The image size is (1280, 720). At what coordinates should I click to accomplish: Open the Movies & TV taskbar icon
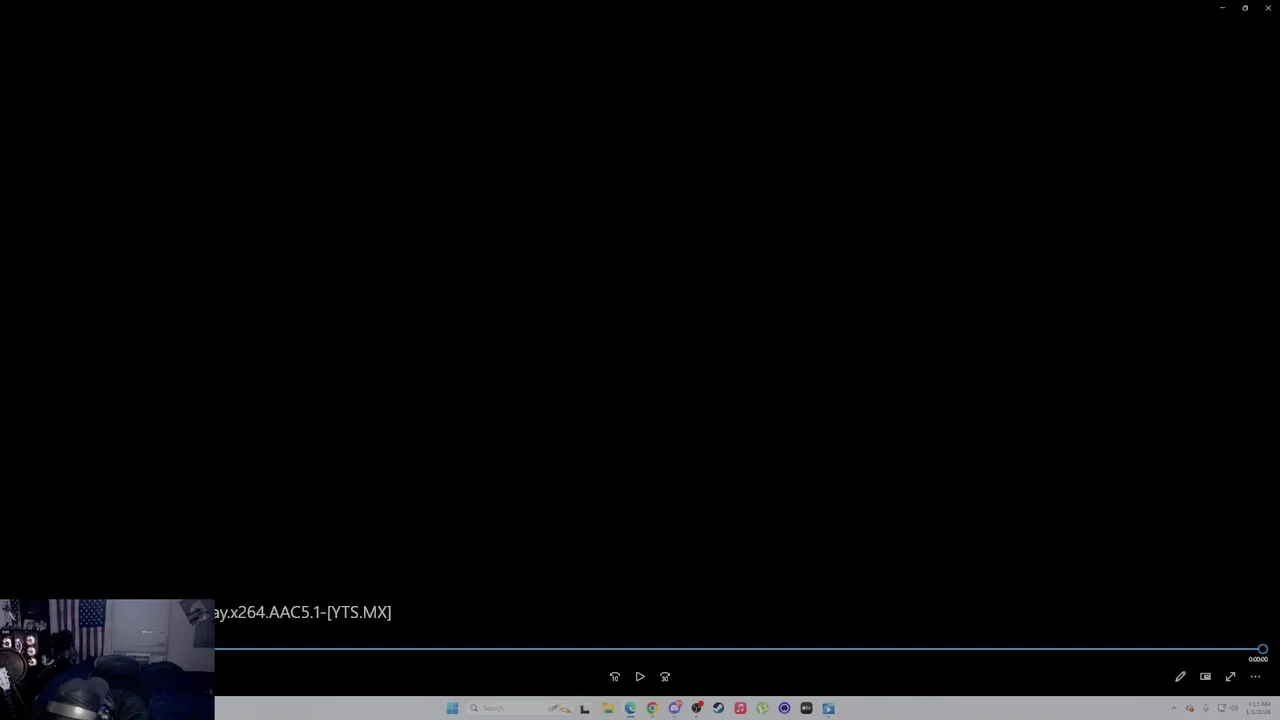click(828, 708)
